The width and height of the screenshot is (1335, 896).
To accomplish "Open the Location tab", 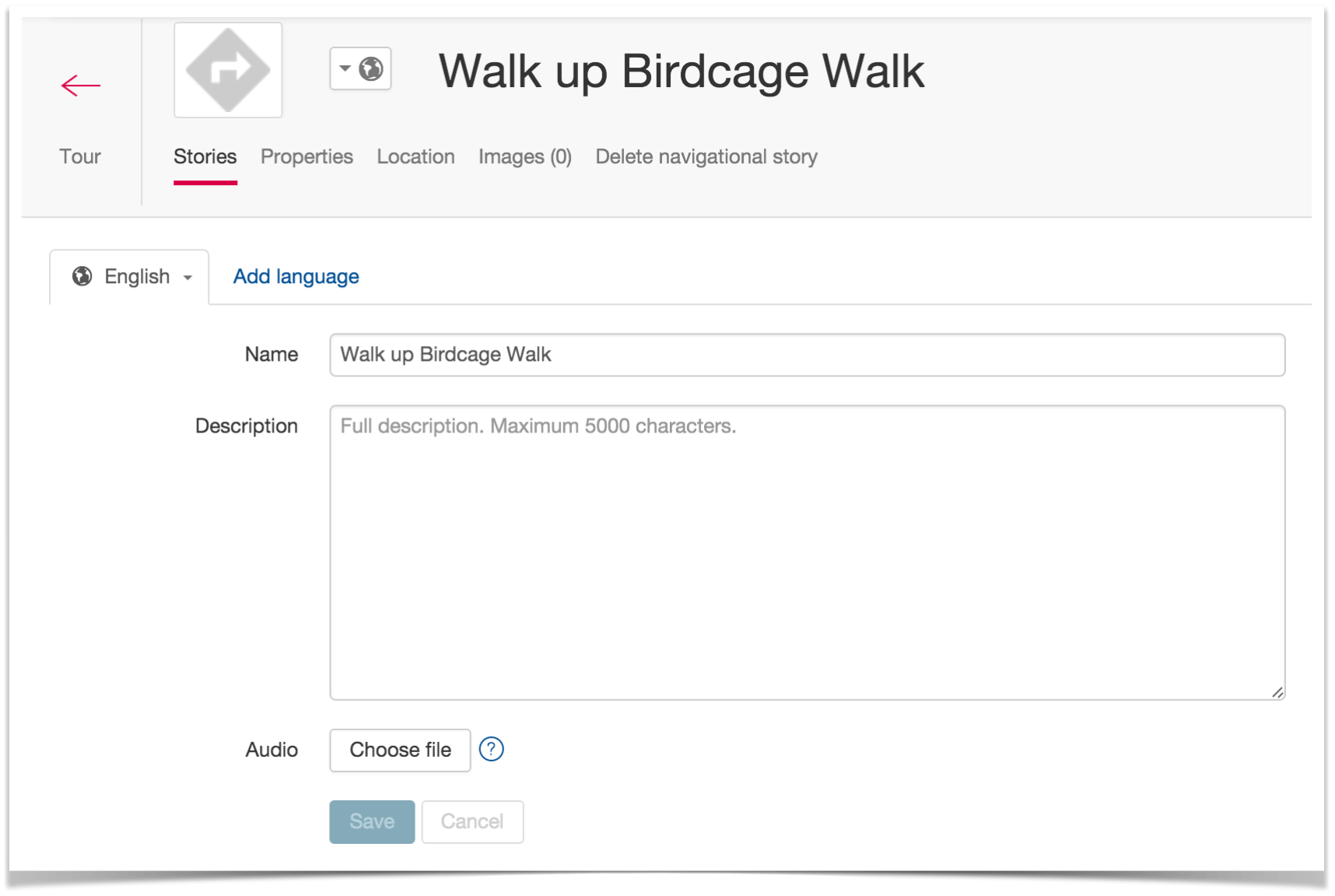I will 415,156.
